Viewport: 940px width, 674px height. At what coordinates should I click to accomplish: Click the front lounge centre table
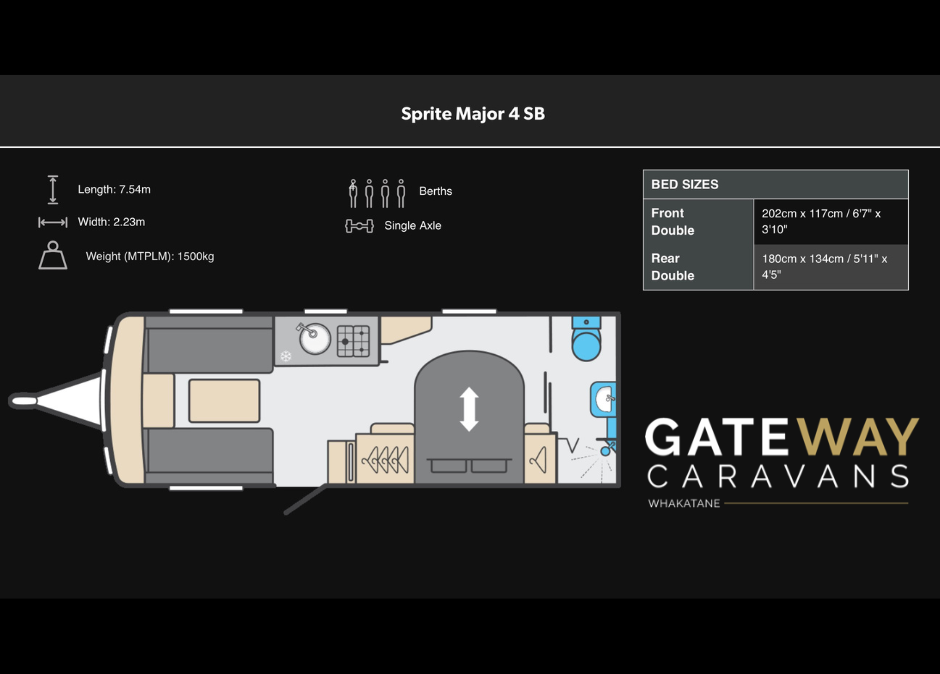[x=224, y=400]
